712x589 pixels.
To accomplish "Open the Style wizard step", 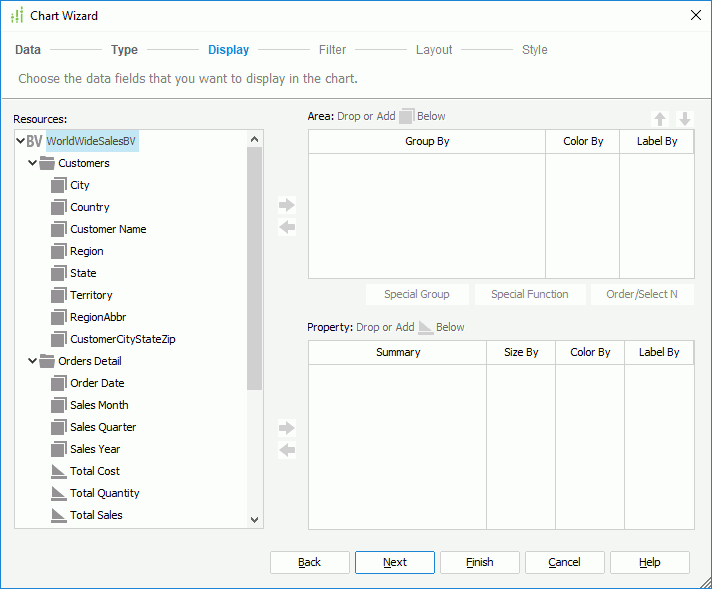I will (534, 49).
